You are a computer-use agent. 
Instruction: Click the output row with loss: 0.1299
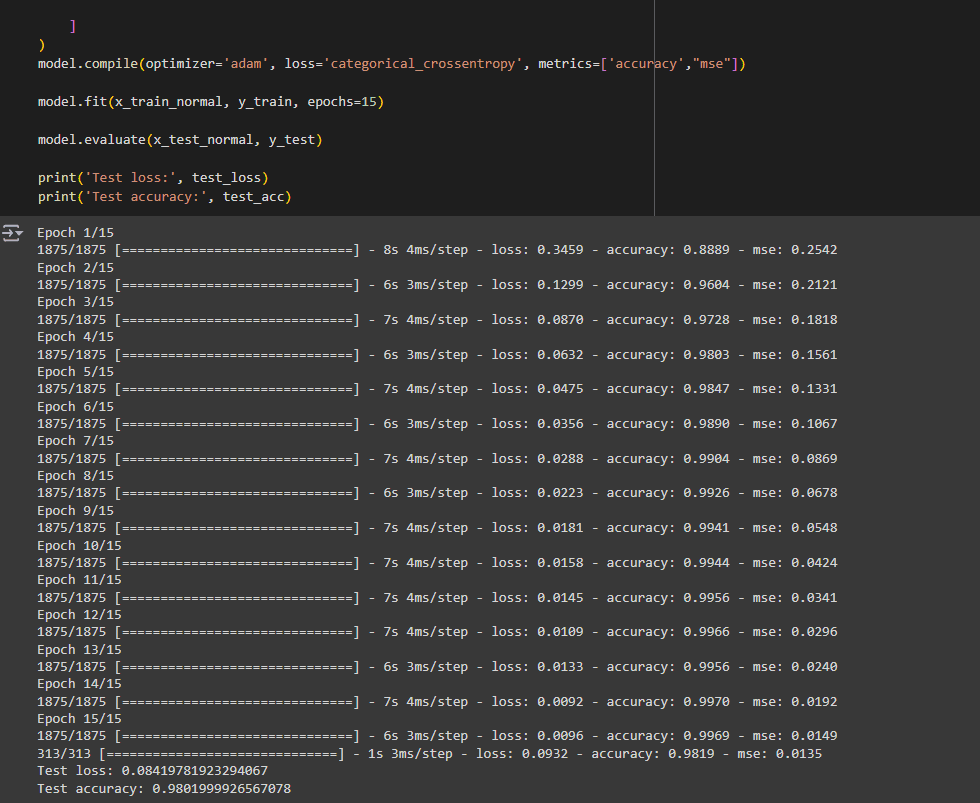point(437,285)
